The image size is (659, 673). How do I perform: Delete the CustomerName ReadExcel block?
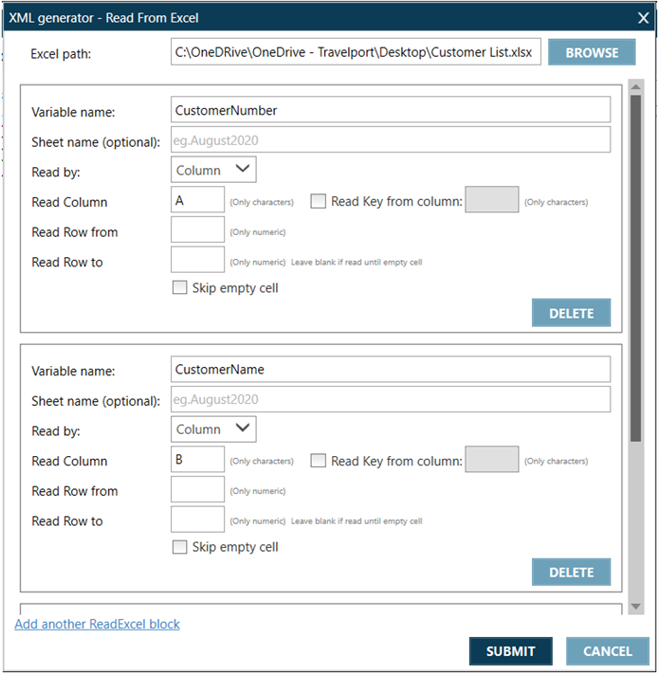pos(571,572)
